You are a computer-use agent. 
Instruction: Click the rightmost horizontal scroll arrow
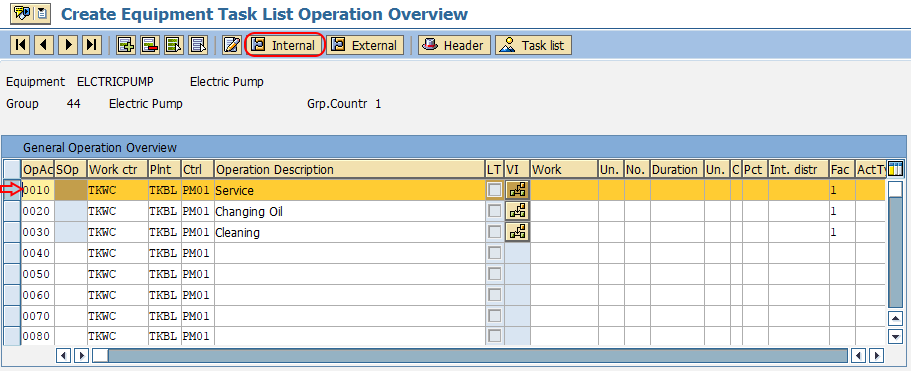coord(876,355)
